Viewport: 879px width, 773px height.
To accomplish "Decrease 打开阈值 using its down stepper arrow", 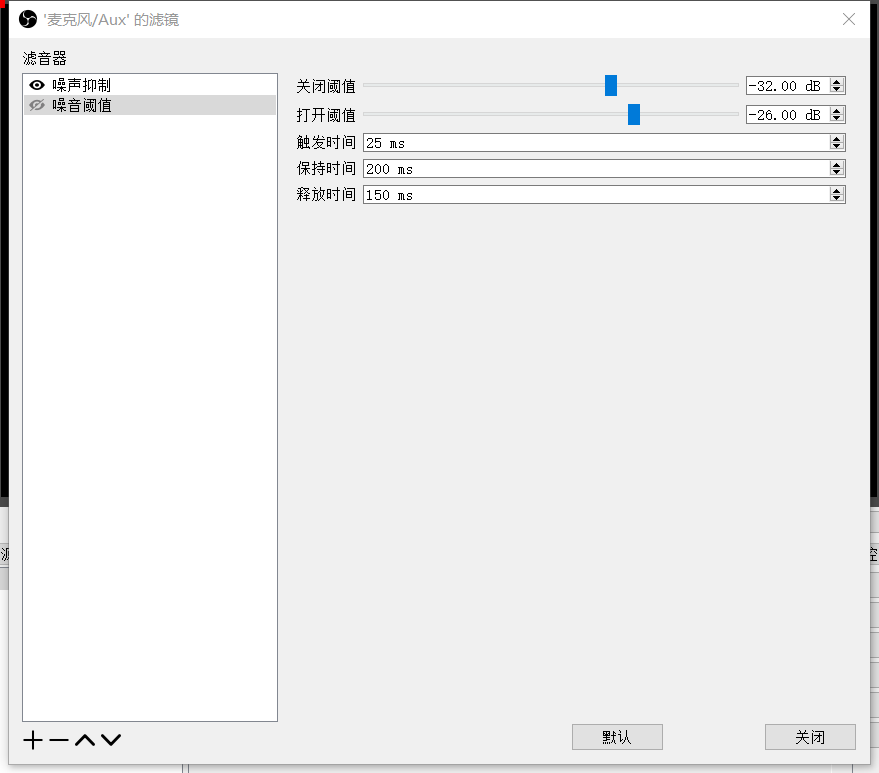I will [x=836, y=119].
